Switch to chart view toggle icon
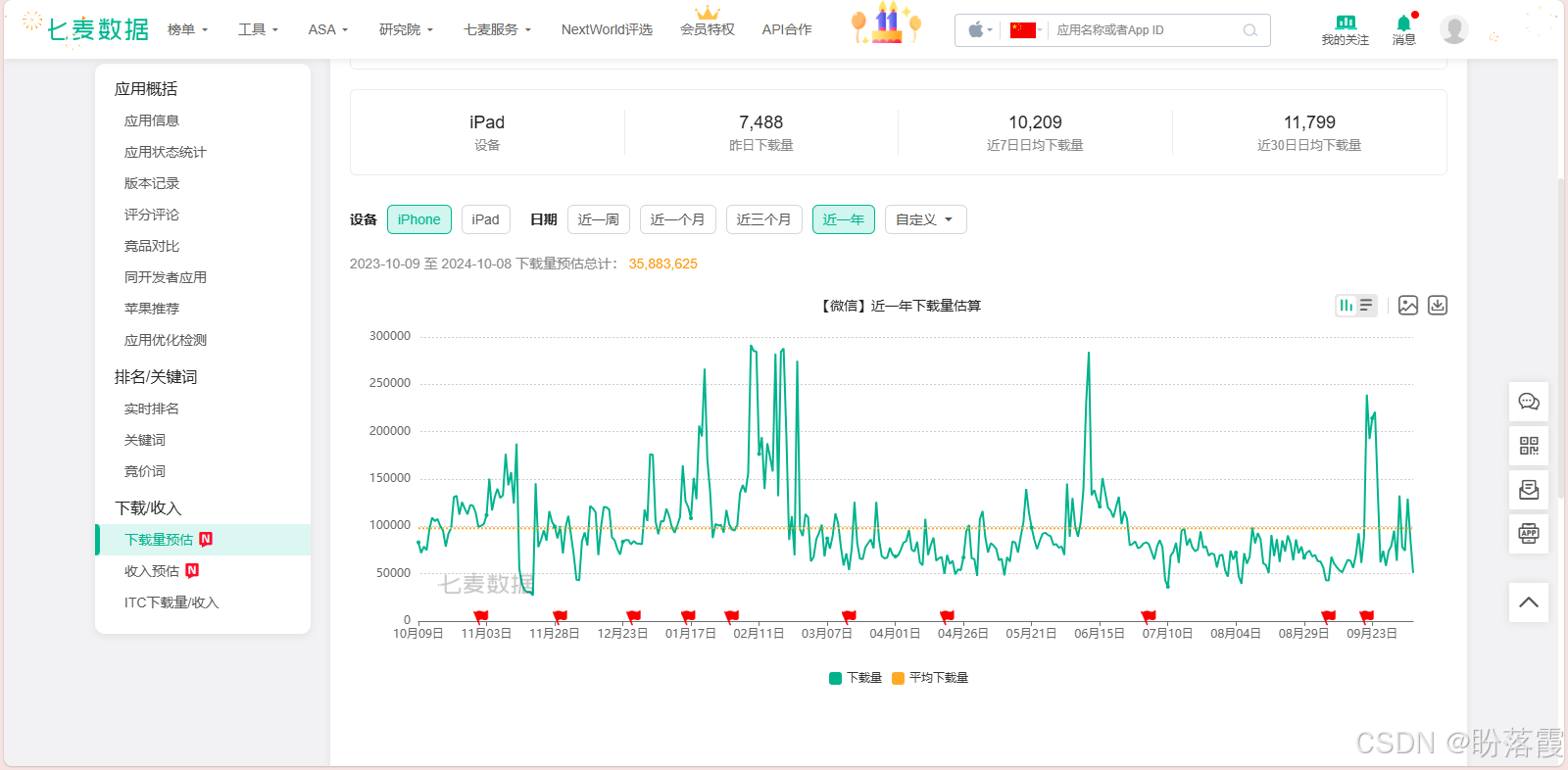The image size is (1568, 770). tap(1347, 306)
